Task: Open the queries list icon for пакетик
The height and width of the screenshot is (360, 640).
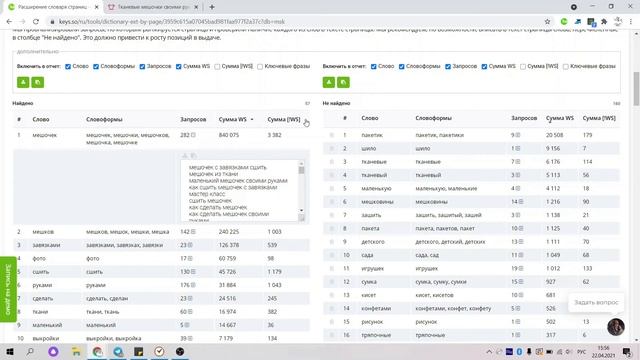Action: pos(518,135)
